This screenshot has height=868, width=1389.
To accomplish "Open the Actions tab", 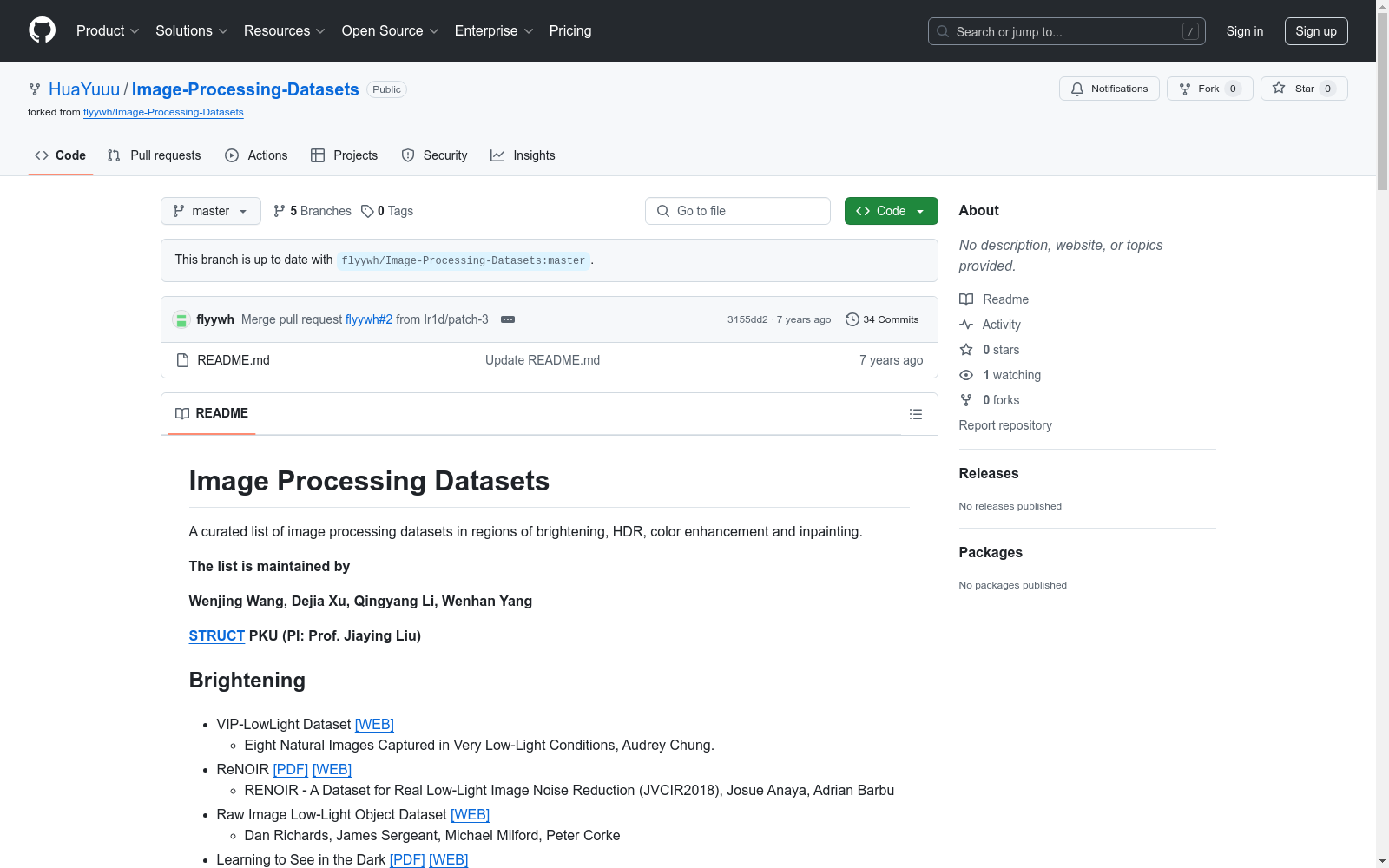I will [x=256, y=155].
